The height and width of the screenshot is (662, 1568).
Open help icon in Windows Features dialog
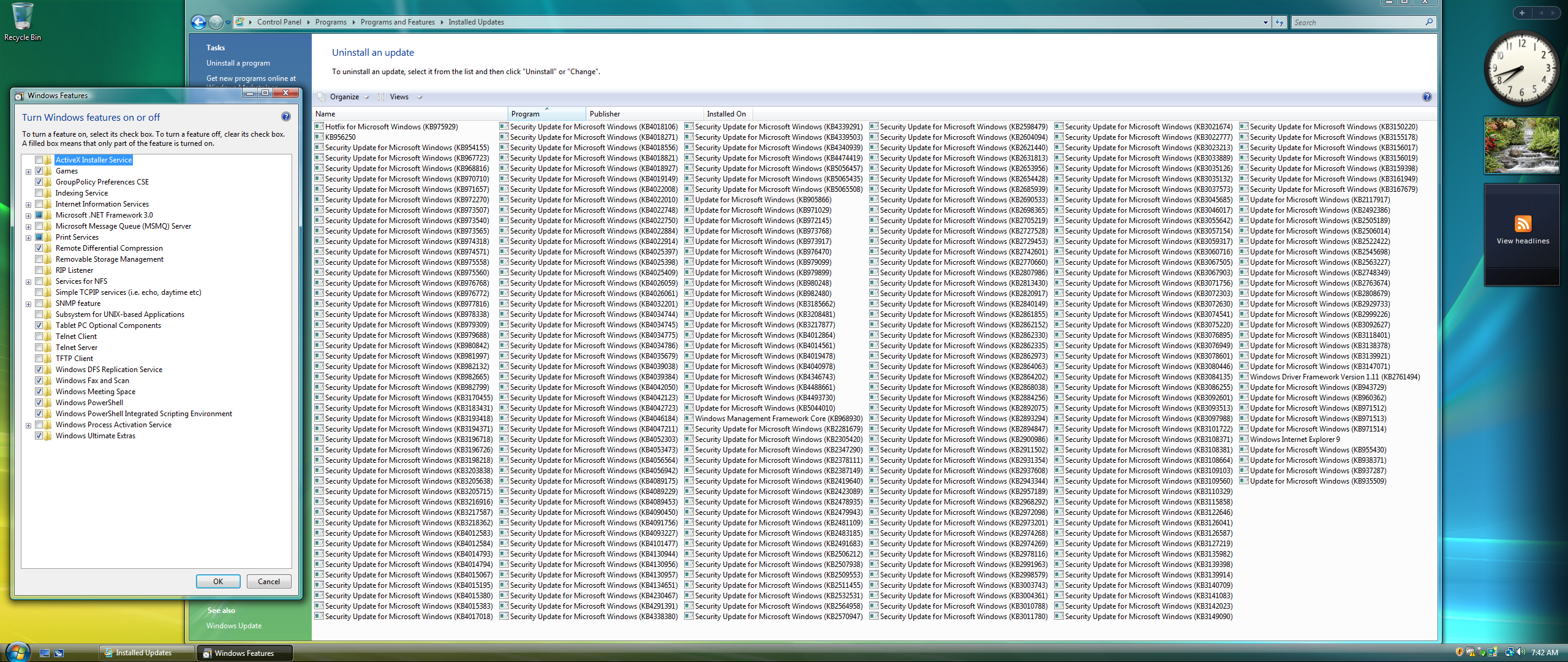(x=285, y=116)
